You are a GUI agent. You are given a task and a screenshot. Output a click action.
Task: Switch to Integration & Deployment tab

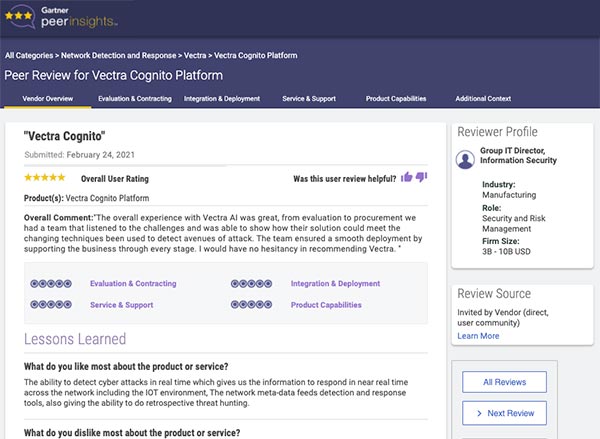point(222,99)
